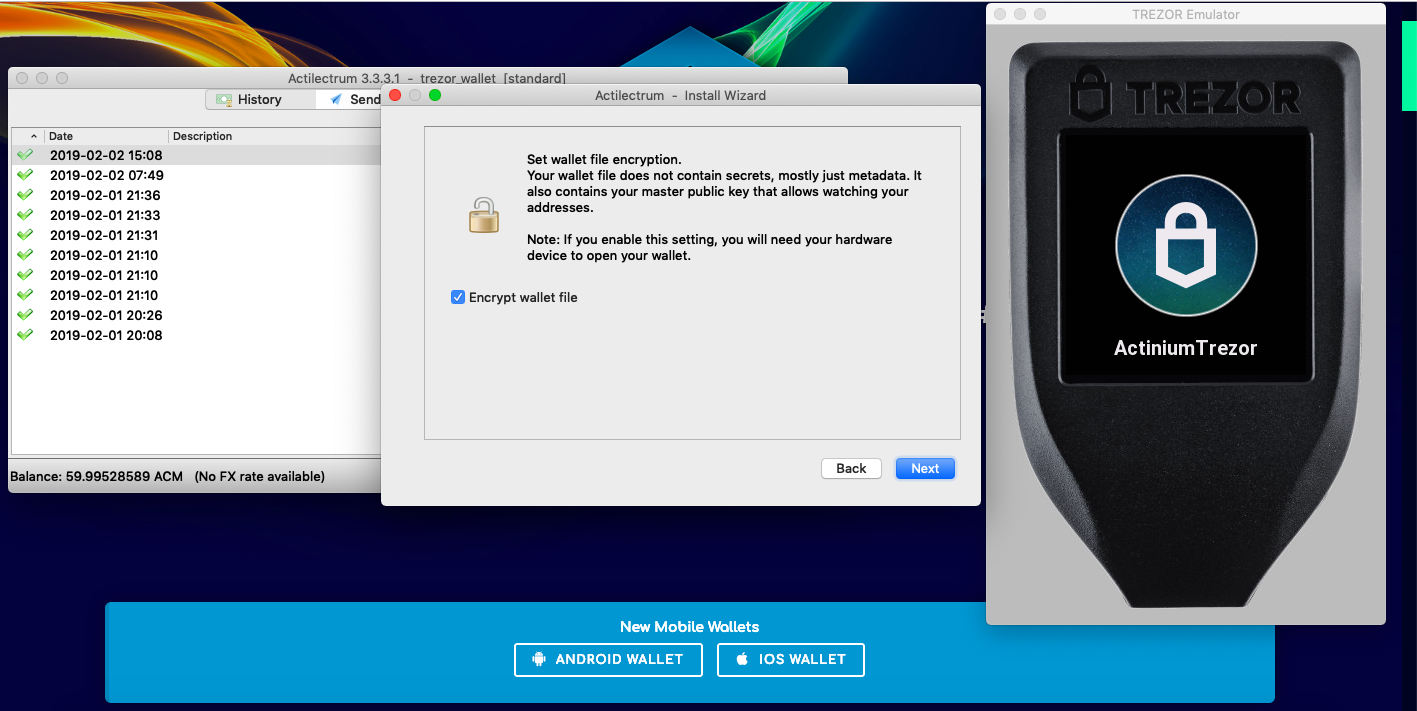The image size is (1417, 711).
Task: Click the Encrypt wallet file label text
Action: click(x=523, y=298)
